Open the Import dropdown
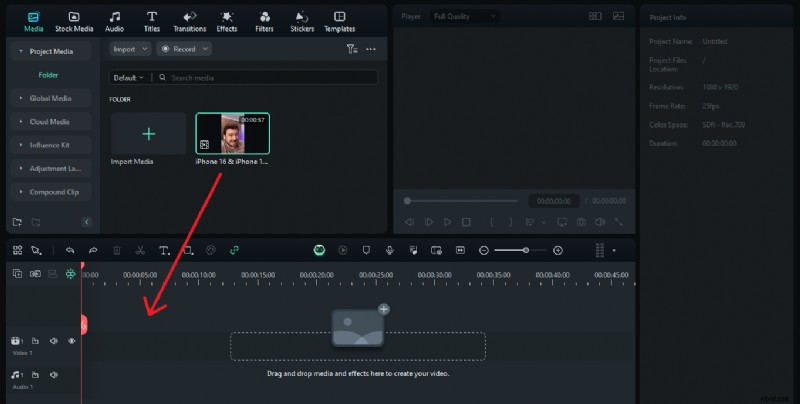The image size is (800, 404). click(129, 49)
